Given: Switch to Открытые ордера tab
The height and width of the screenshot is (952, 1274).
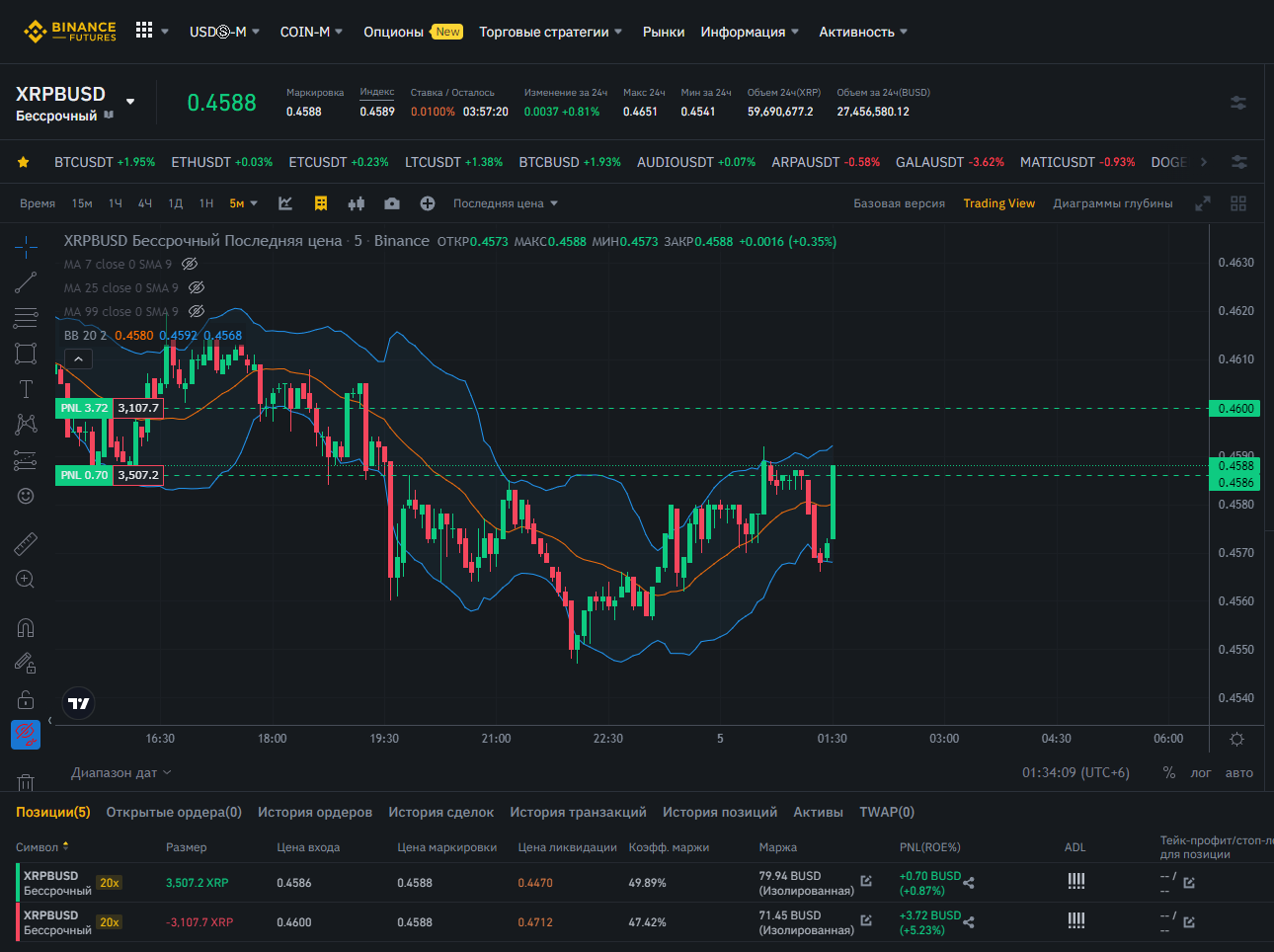Looking at the screenshot, I should pos(174,812).
